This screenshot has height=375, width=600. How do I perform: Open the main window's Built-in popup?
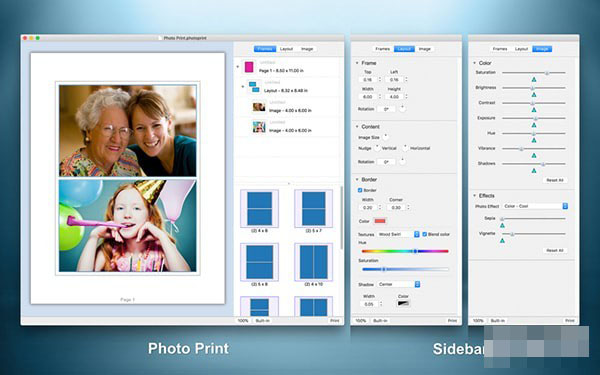[x=262, y=321]
